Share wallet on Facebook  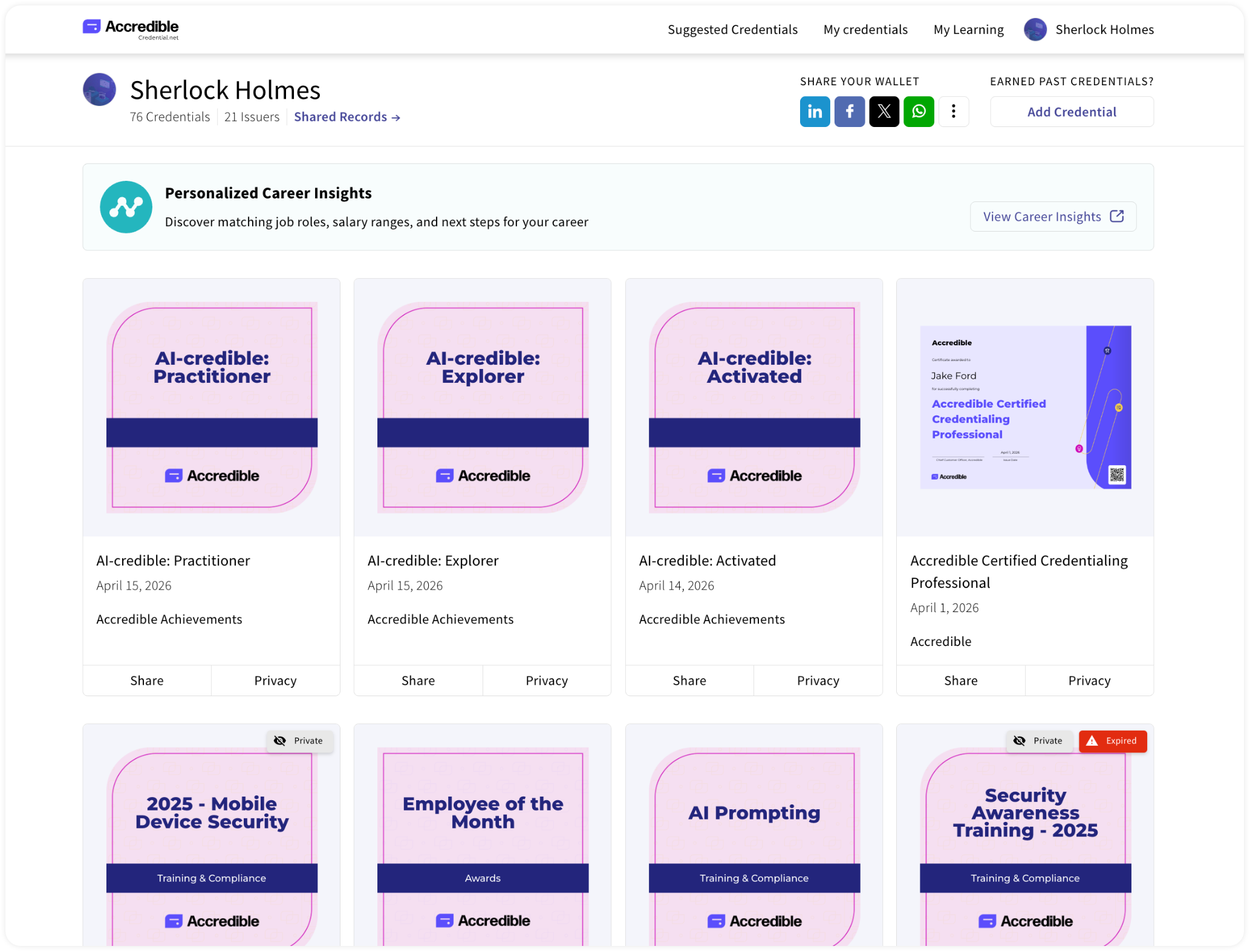click(x=849, y=112)
